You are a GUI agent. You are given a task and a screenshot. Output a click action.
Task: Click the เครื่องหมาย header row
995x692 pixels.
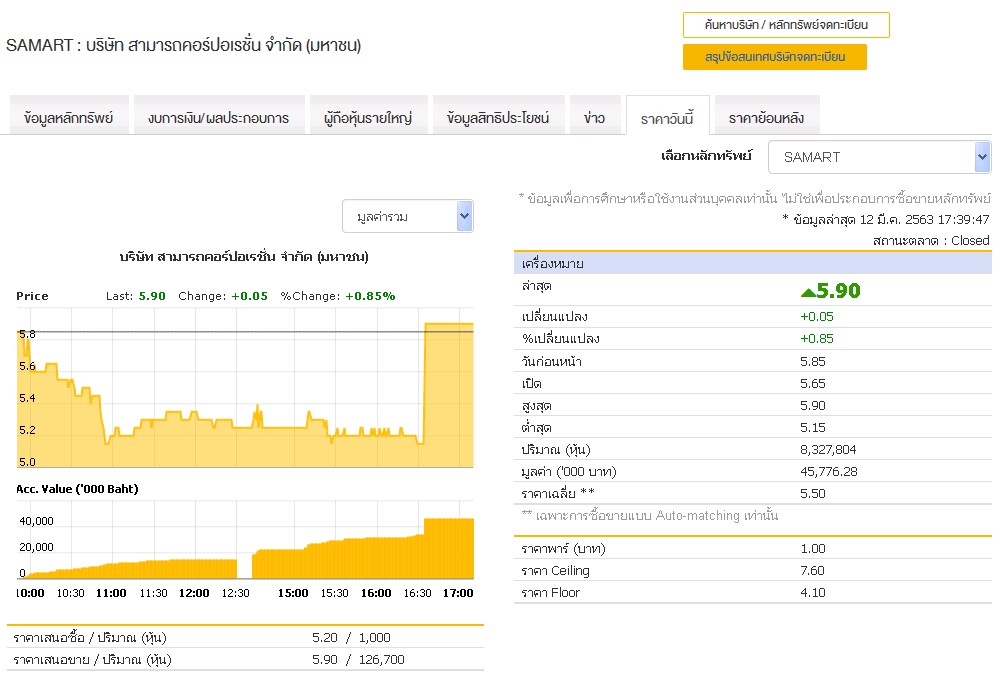click(753, 263)
